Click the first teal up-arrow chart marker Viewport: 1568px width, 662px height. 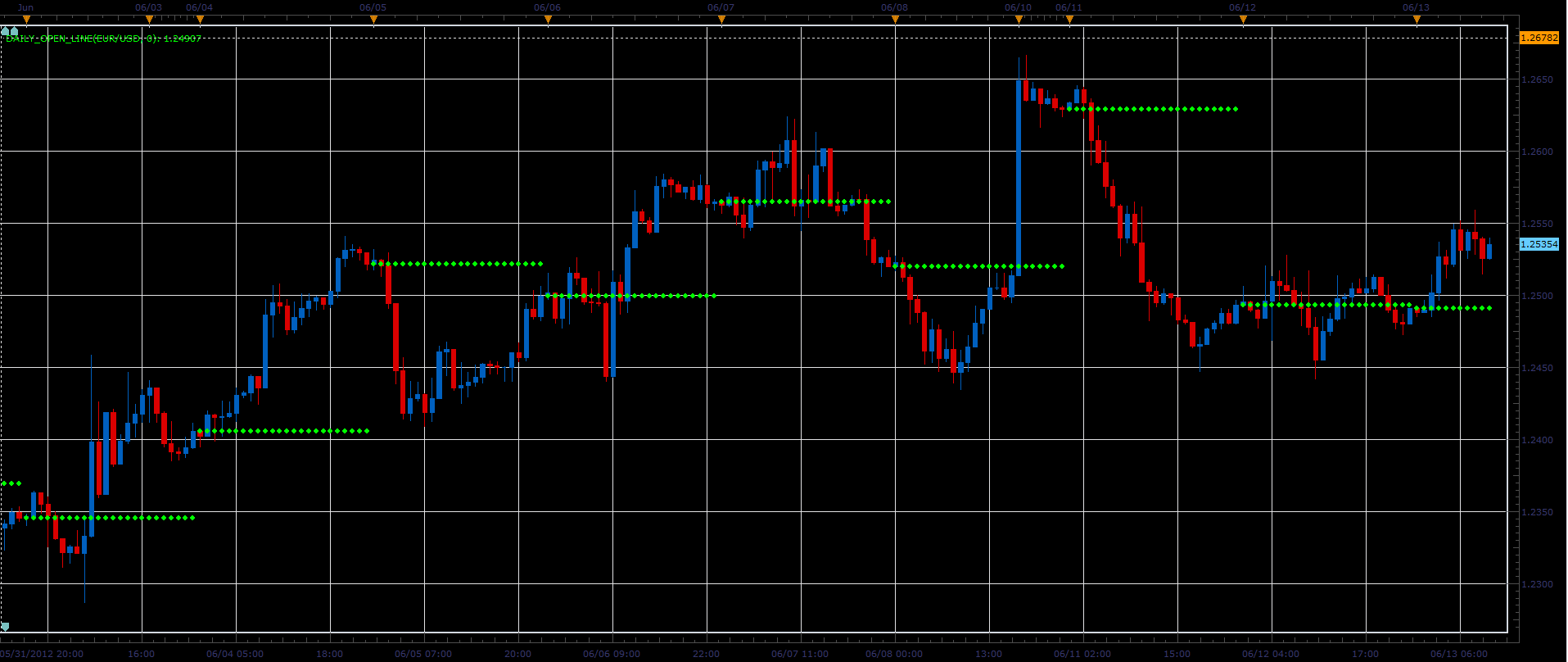click(5, 32)
